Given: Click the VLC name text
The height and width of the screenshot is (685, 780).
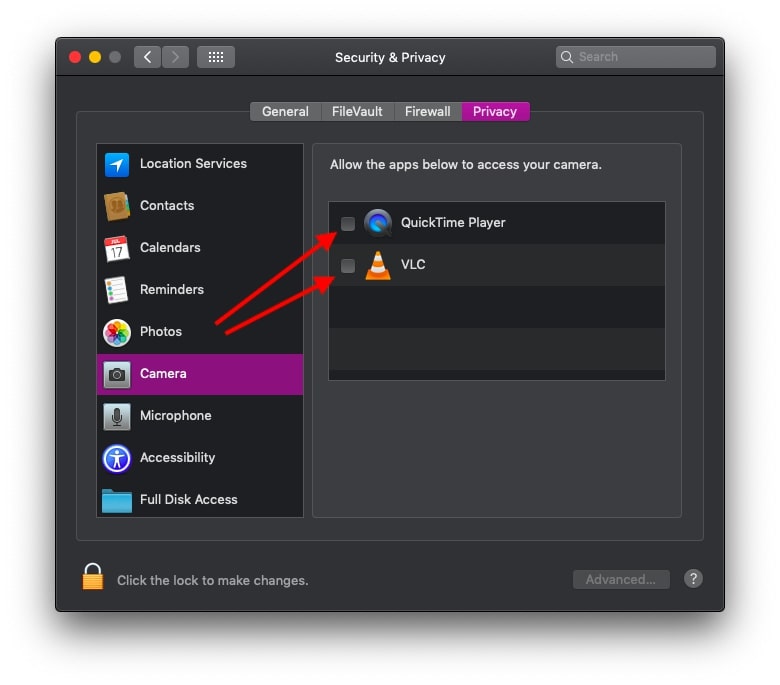Looking at the screenshot, I should [x=413, y=265].
